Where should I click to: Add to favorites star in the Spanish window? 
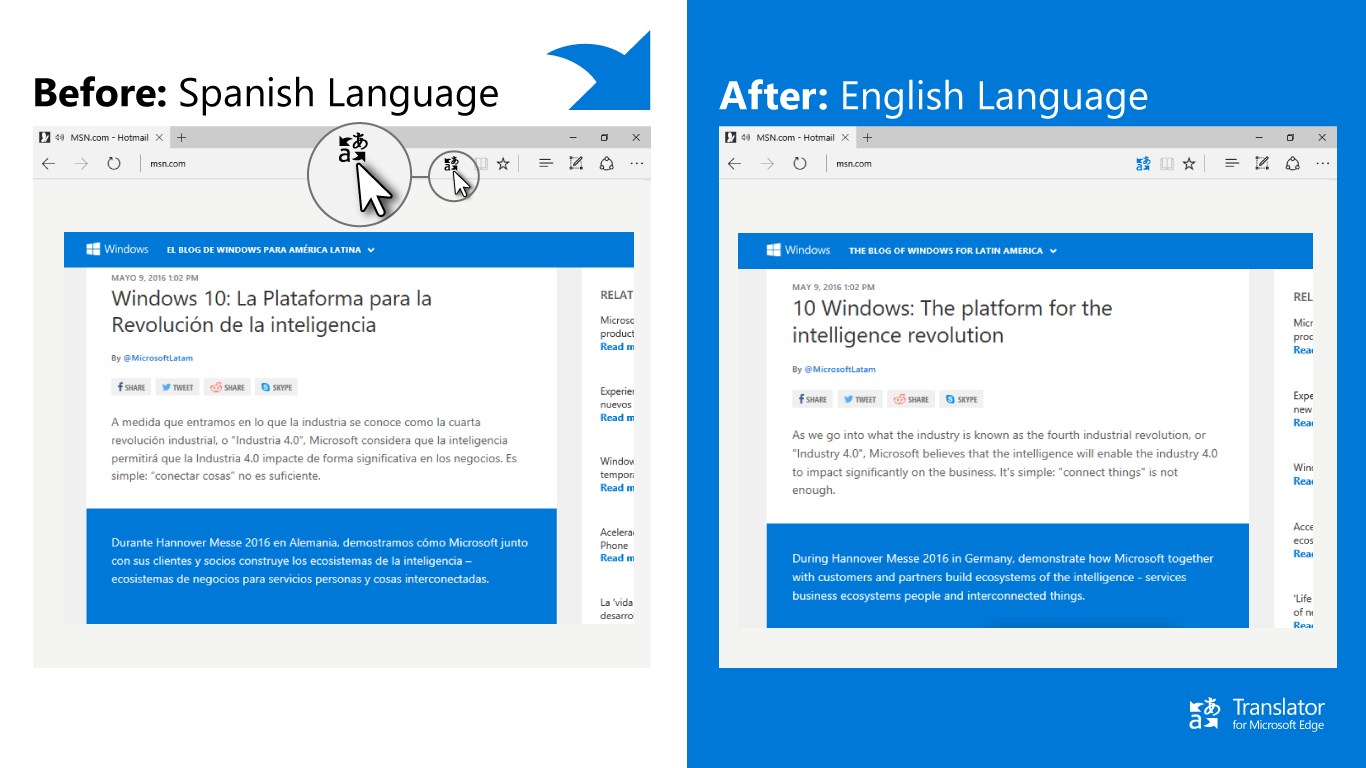503,164
